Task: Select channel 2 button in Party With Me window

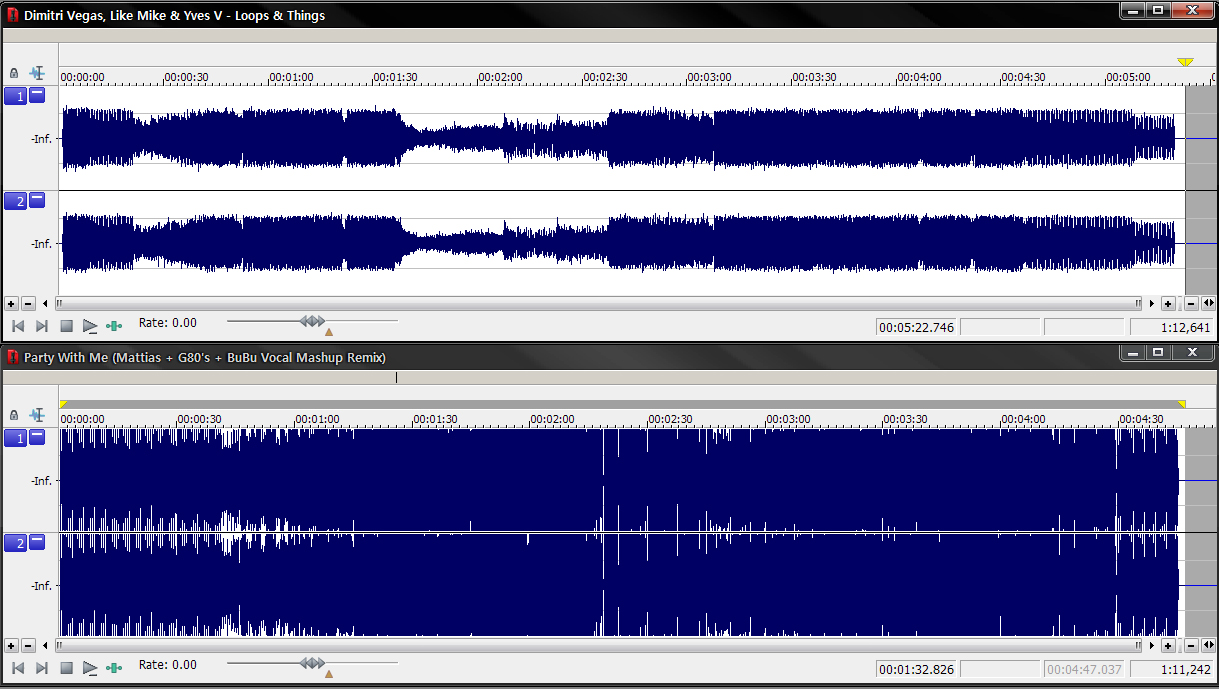Action: click(x=15, y=543)
